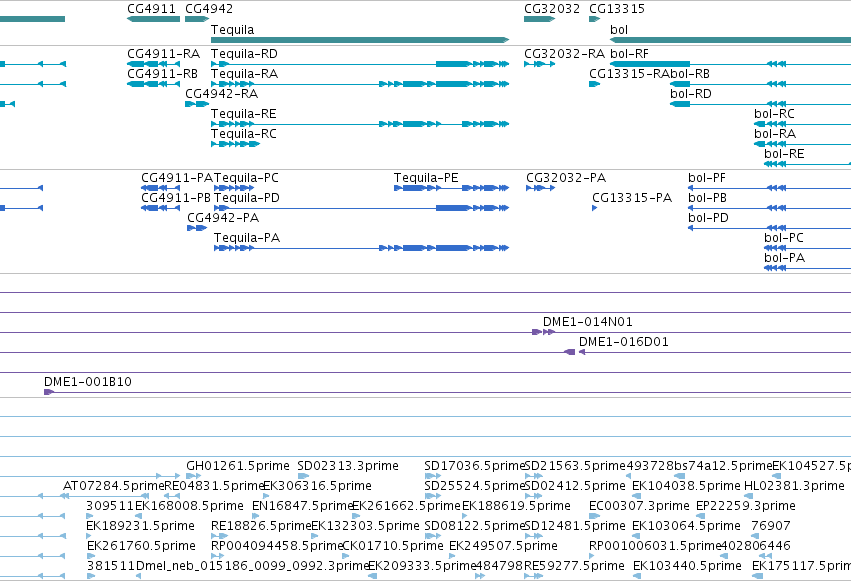Viewport: 851px width, 581px height.
Task: Click EST EK261760.5prime
Action: coord(141,546)
